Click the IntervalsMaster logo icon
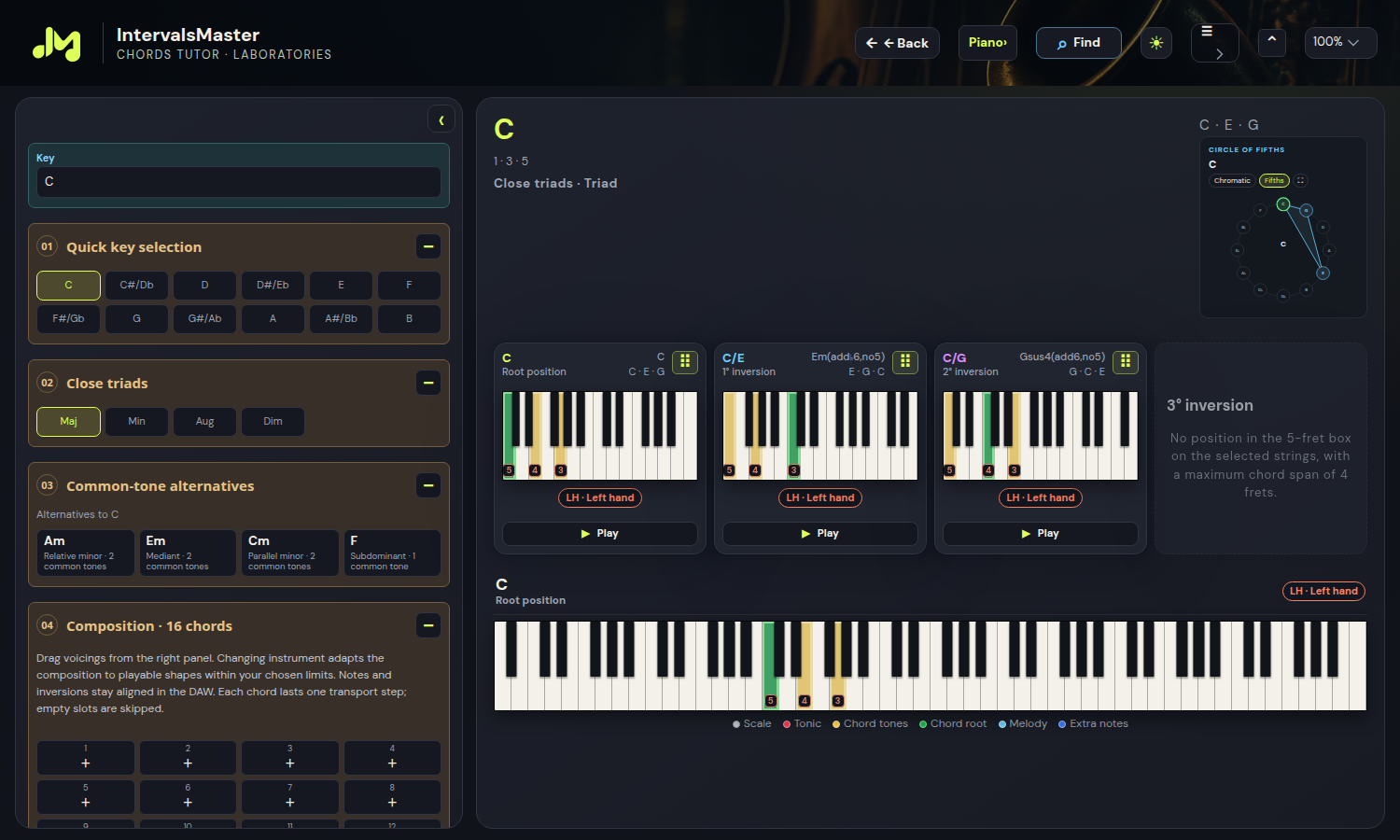1400x840 pixels. [57, 43]
